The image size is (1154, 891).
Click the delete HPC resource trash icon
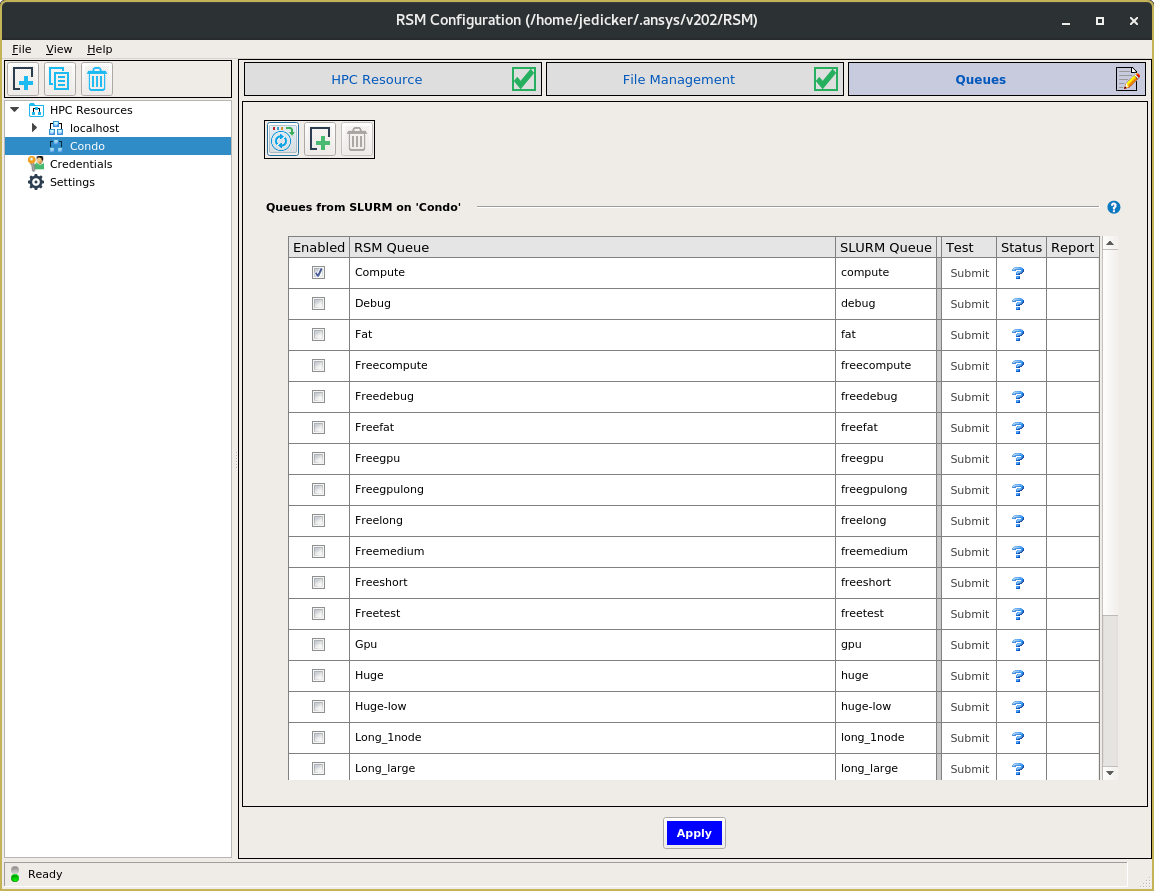coord(96,79)
